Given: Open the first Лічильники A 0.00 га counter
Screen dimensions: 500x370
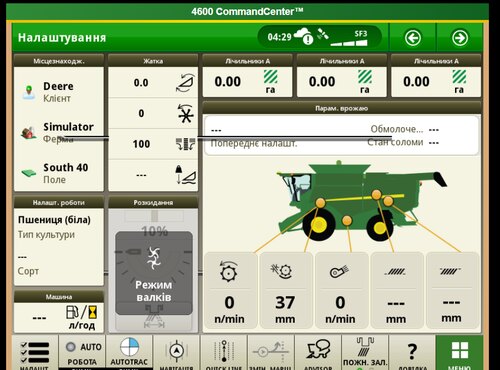Looking at the screenshot, I should 247,82.
